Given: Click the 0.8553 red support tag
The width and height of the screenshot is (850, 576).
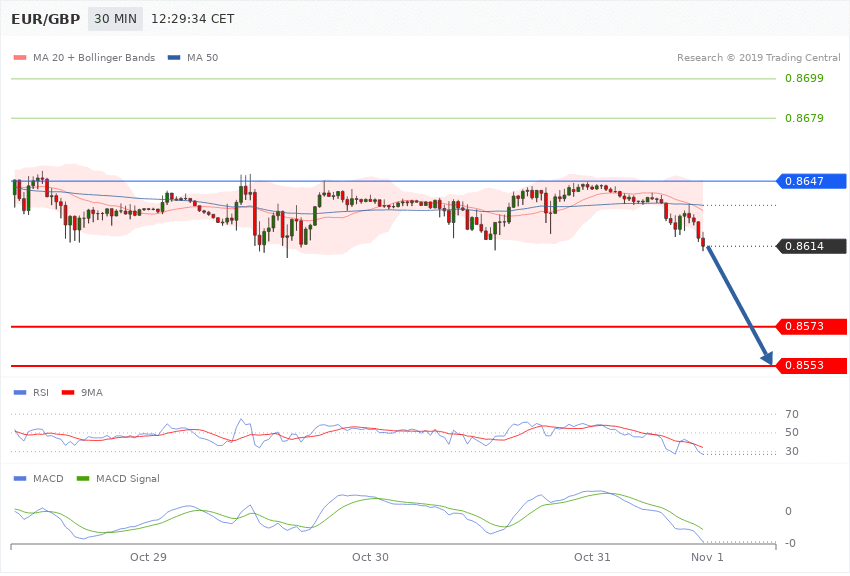Looking at the screenshot, I should 811,365.
